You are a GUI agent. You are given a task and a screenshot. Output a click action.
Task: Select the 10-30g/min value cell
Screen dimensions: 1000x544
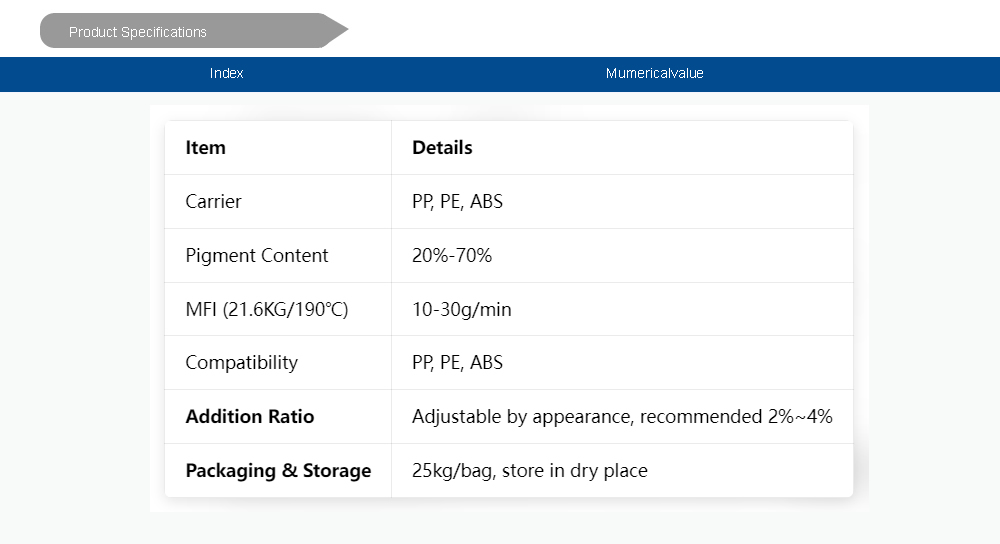[x=462, y=310]
